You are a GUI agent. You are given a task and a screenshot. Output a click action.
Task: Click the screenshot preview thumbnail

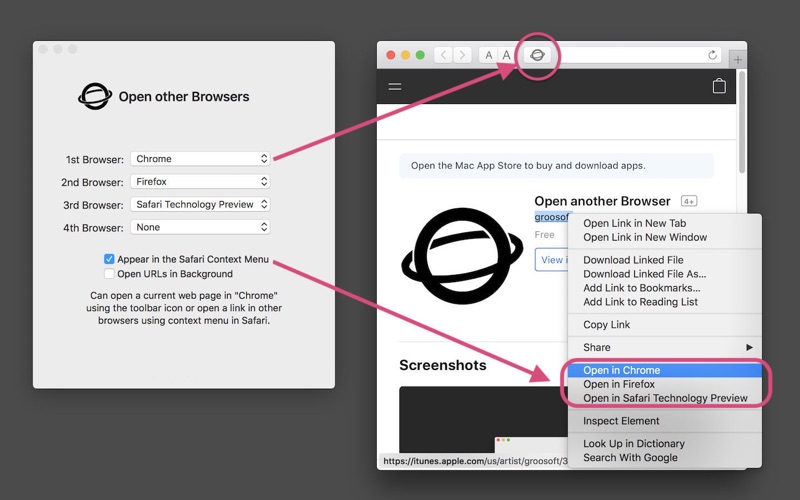[x=483, y=419]
